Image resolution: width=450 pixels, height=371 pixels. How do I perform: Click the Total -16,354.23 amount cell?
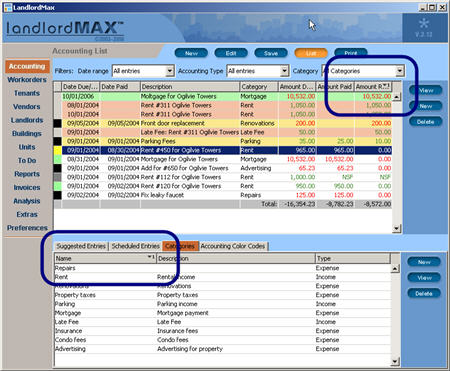coord(298,204)
